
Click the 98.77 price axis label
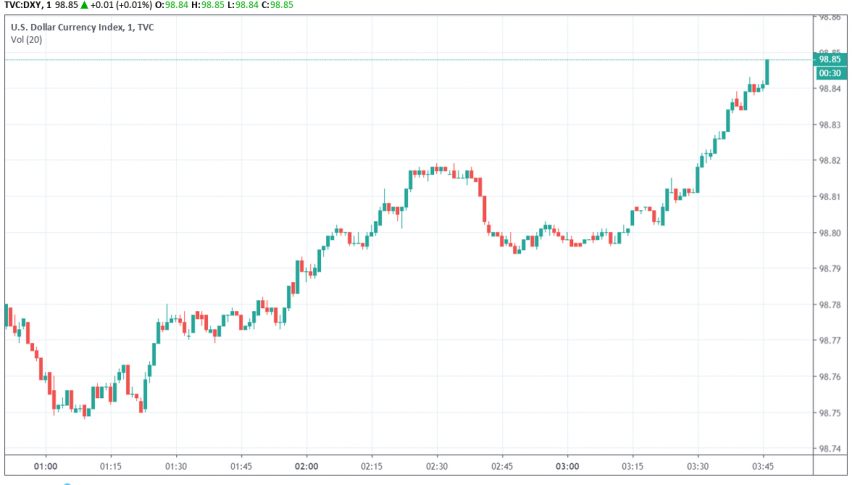pyautogui.click(x=830, y=341)
